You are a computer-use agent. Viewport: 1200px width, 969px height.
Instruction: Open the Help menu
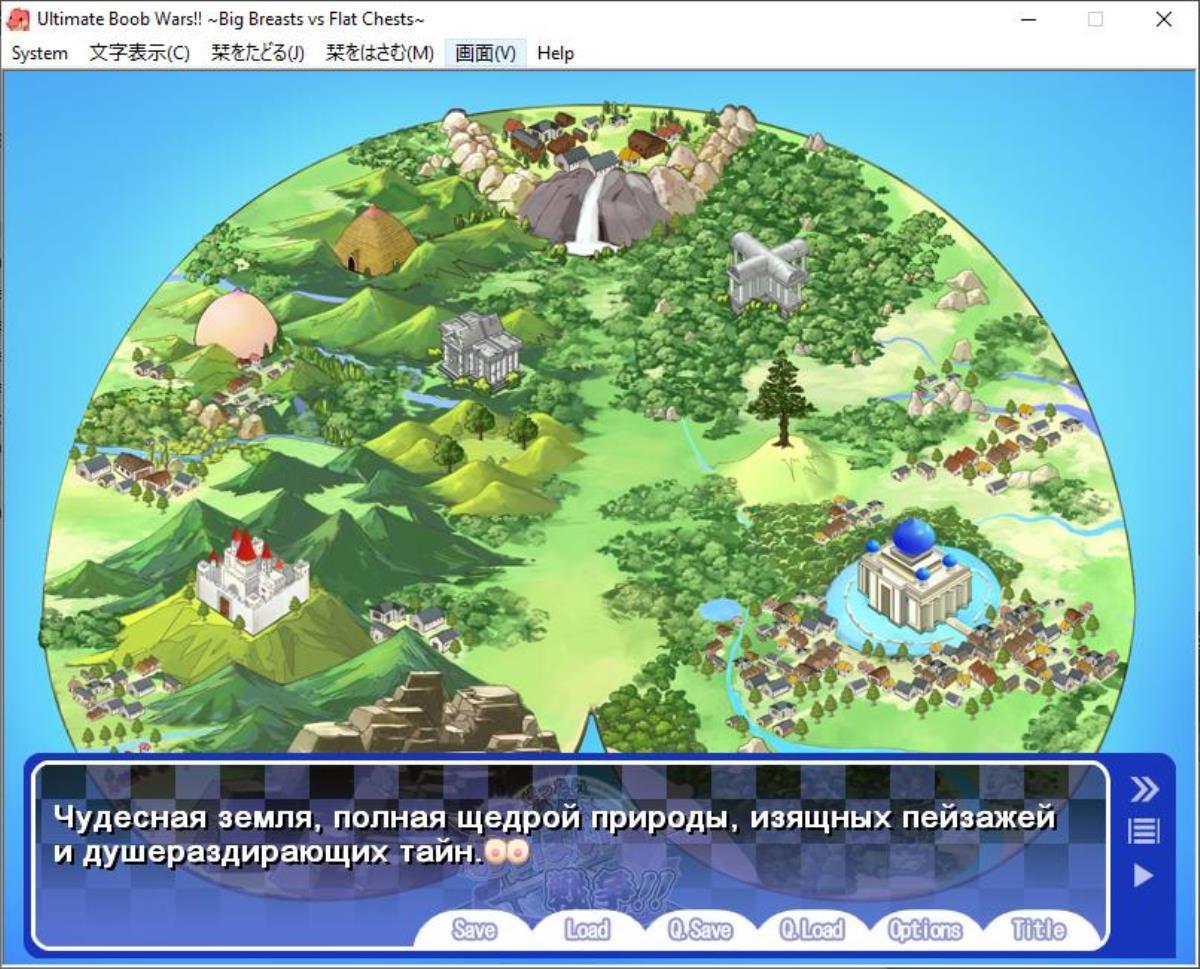coord(556,53)
